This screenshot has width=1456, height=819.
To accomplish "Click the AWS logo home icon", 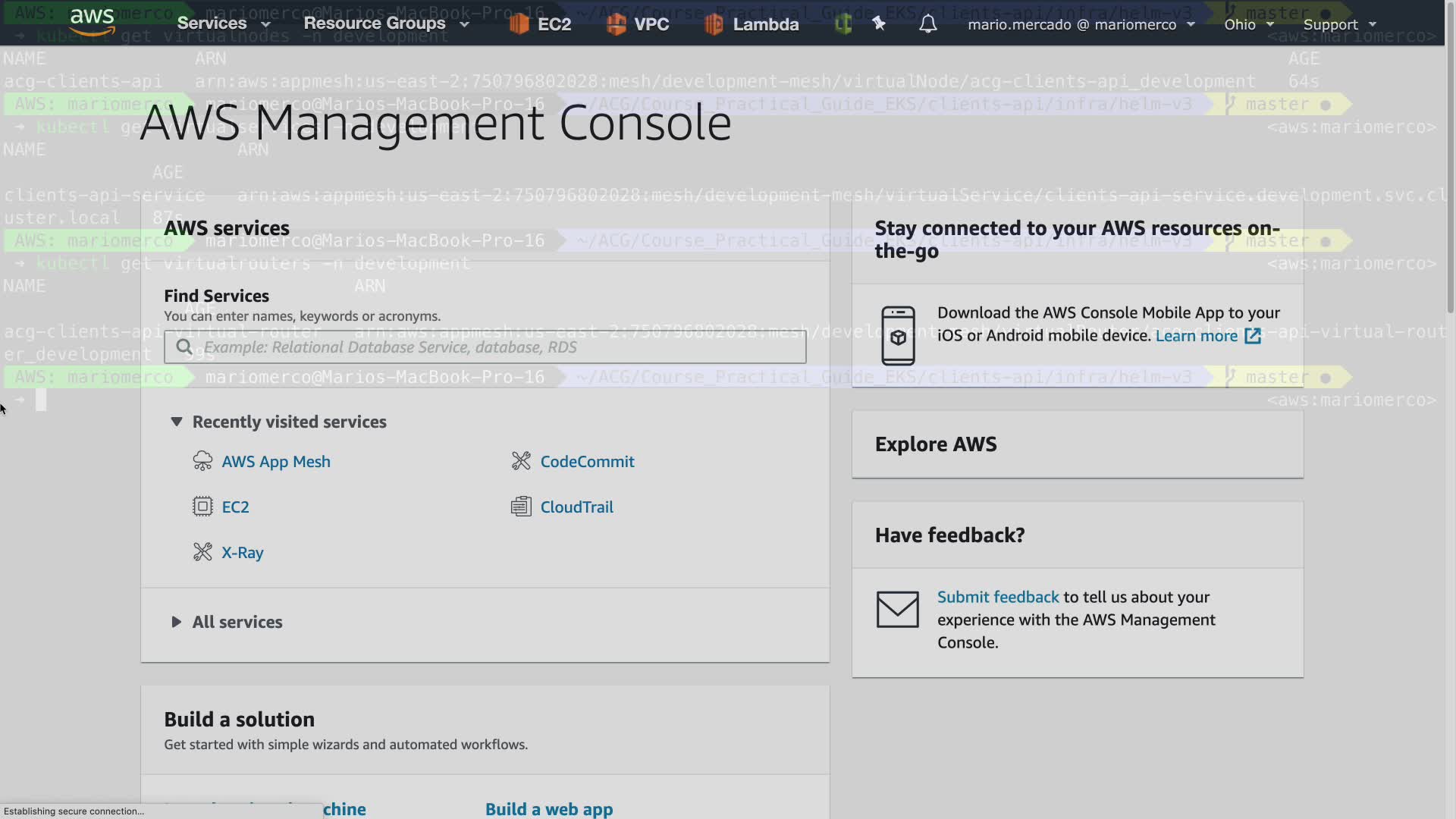I will 92,23.
